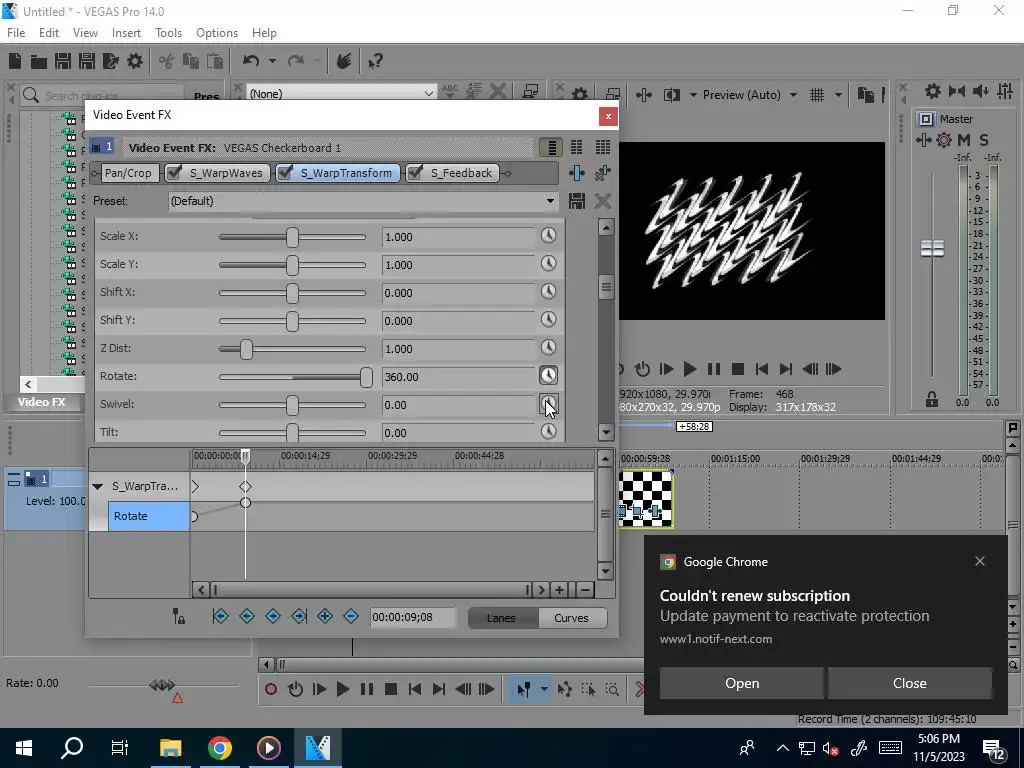
Task: Click the Swivel animate stopwatch icon
Action: pyautogui.click(x=549, y=404)
